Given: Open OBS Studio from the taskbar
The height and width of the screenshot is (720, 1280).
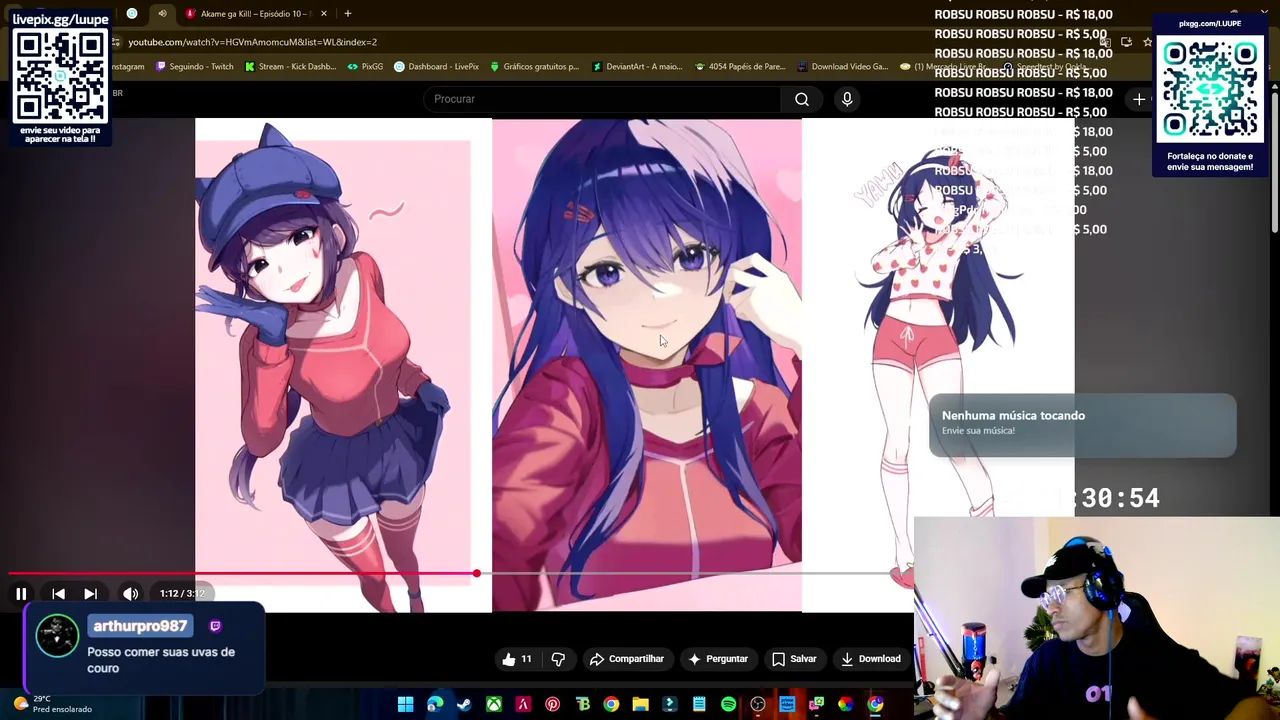Looking at the screenshot, I should [758, 705].
